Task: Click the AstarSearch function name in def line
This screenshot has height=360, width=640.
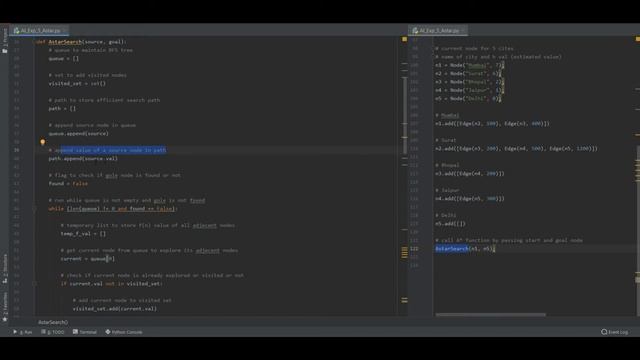Action: [65, 42]
